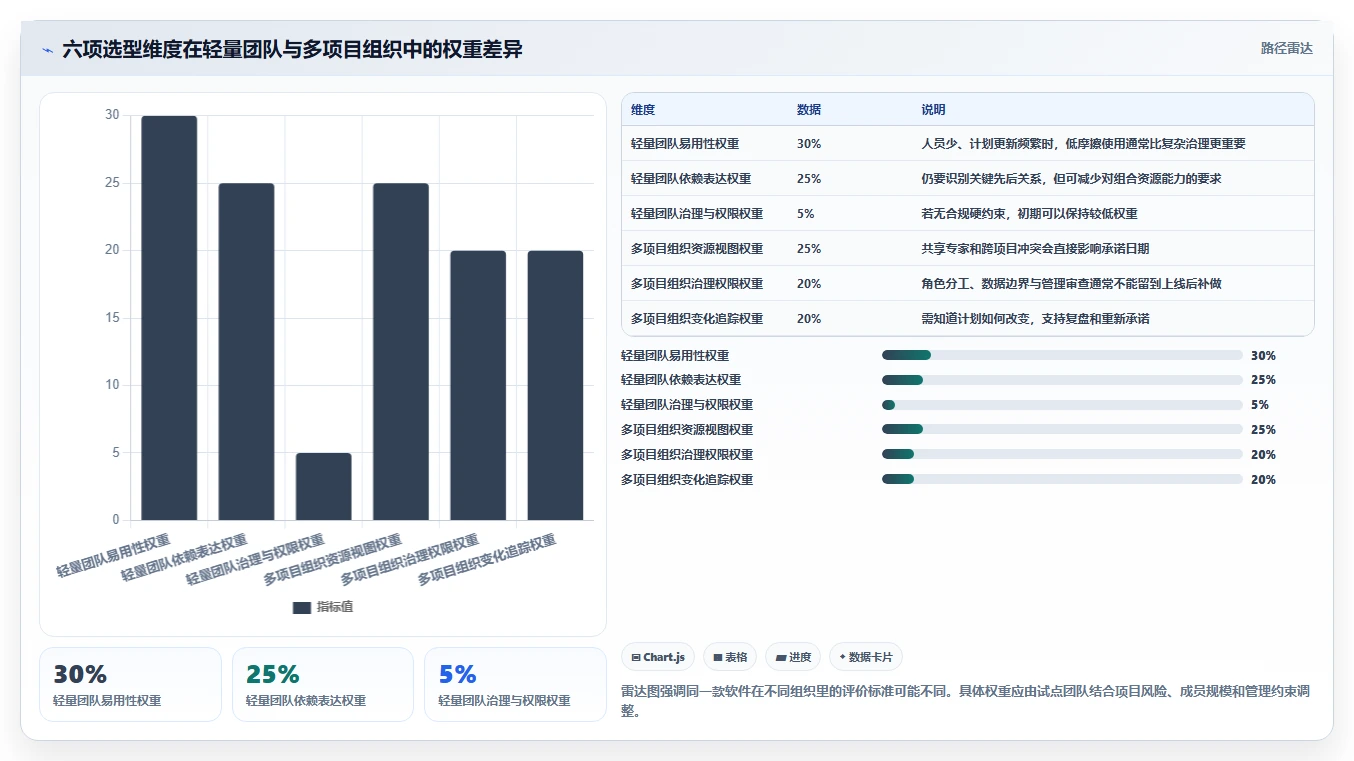Click the x-axis label 多项目组织变化追踪权重
Screen dimensions: 1354x761
(x=487, y=559)
